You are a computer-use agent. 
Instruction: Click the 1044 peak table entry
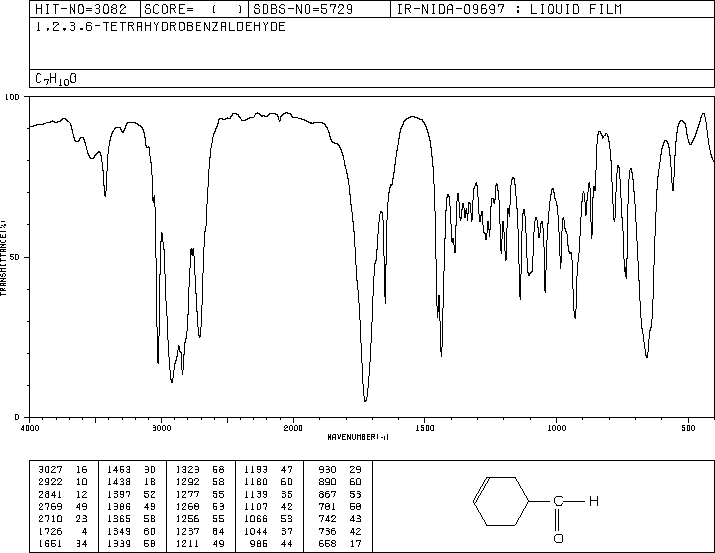[256, 532]
